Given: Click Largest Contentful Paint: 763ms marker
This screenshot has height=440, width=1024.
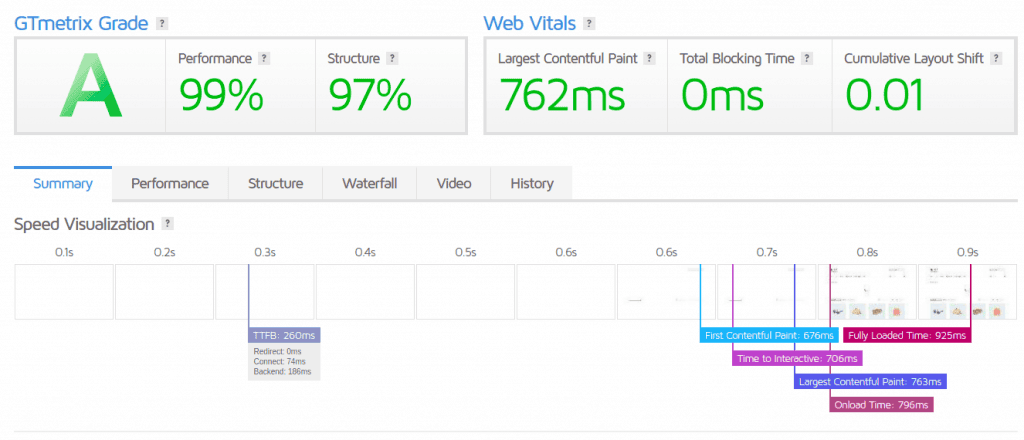Looking at the screenshot, I should [871, 381].
